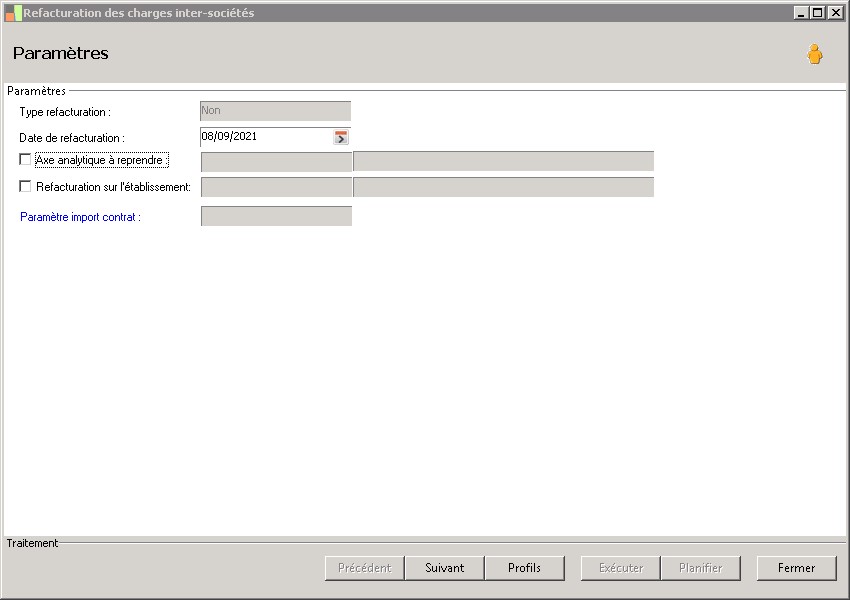Open the Paramètre import contrat link
This screenshot has height=600, width=850.
80,217
